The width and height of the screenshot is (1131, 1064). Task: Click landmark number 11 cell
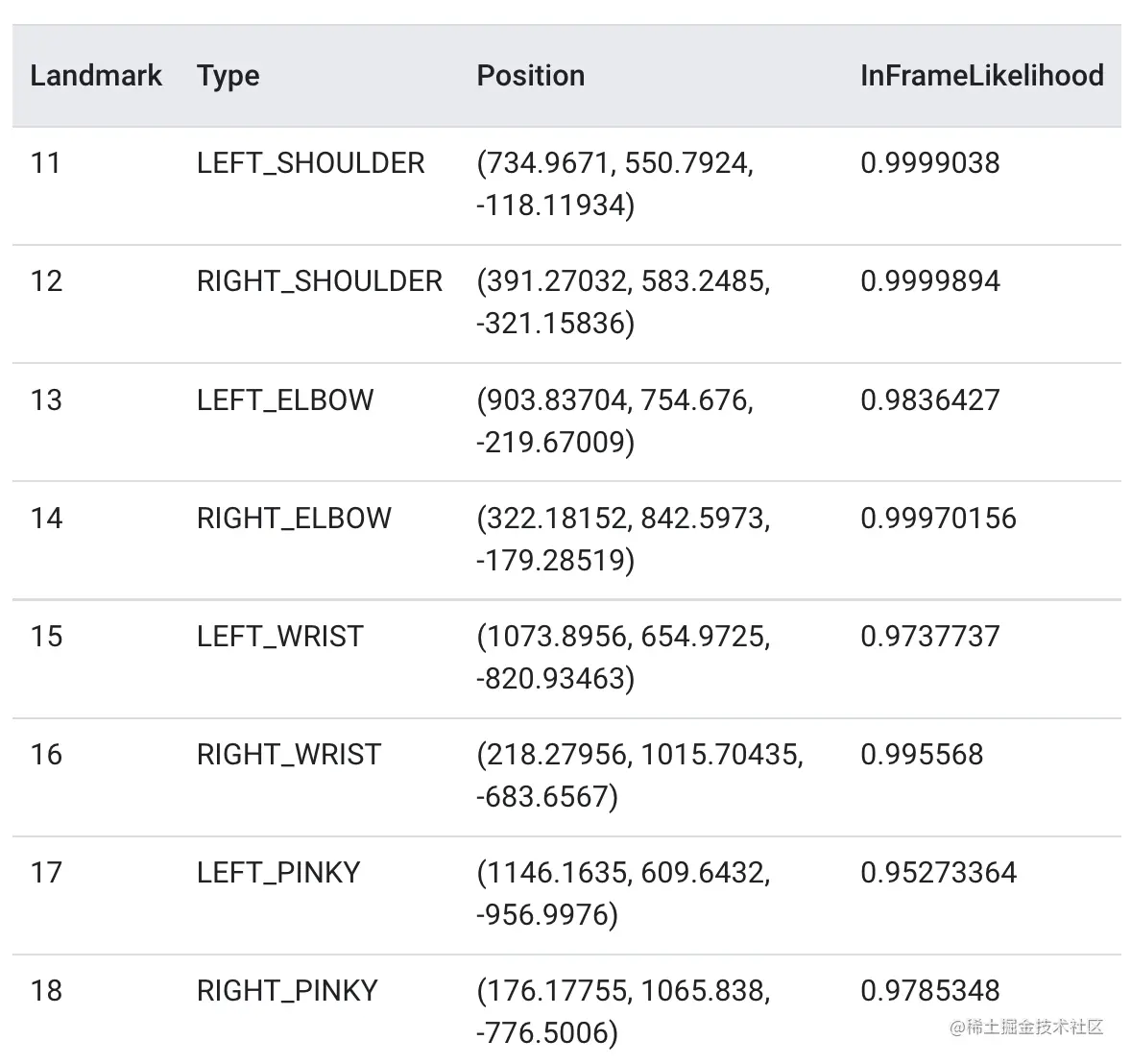click(45, 163)
